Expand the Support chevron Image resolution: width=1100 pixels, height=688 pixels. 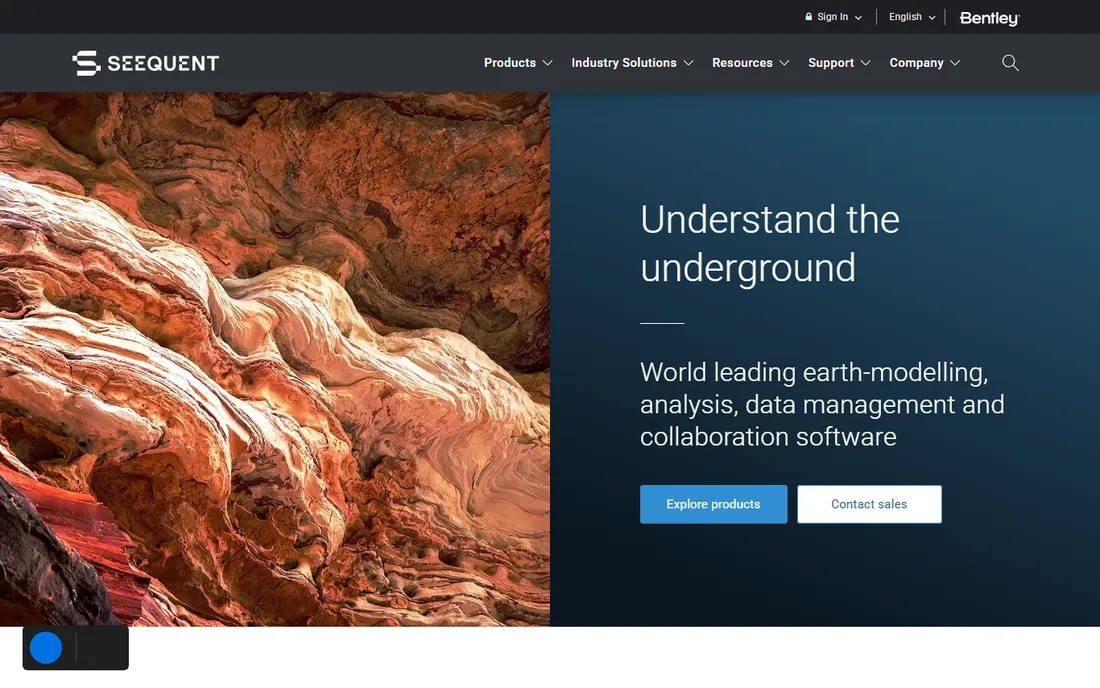(866, 63)
